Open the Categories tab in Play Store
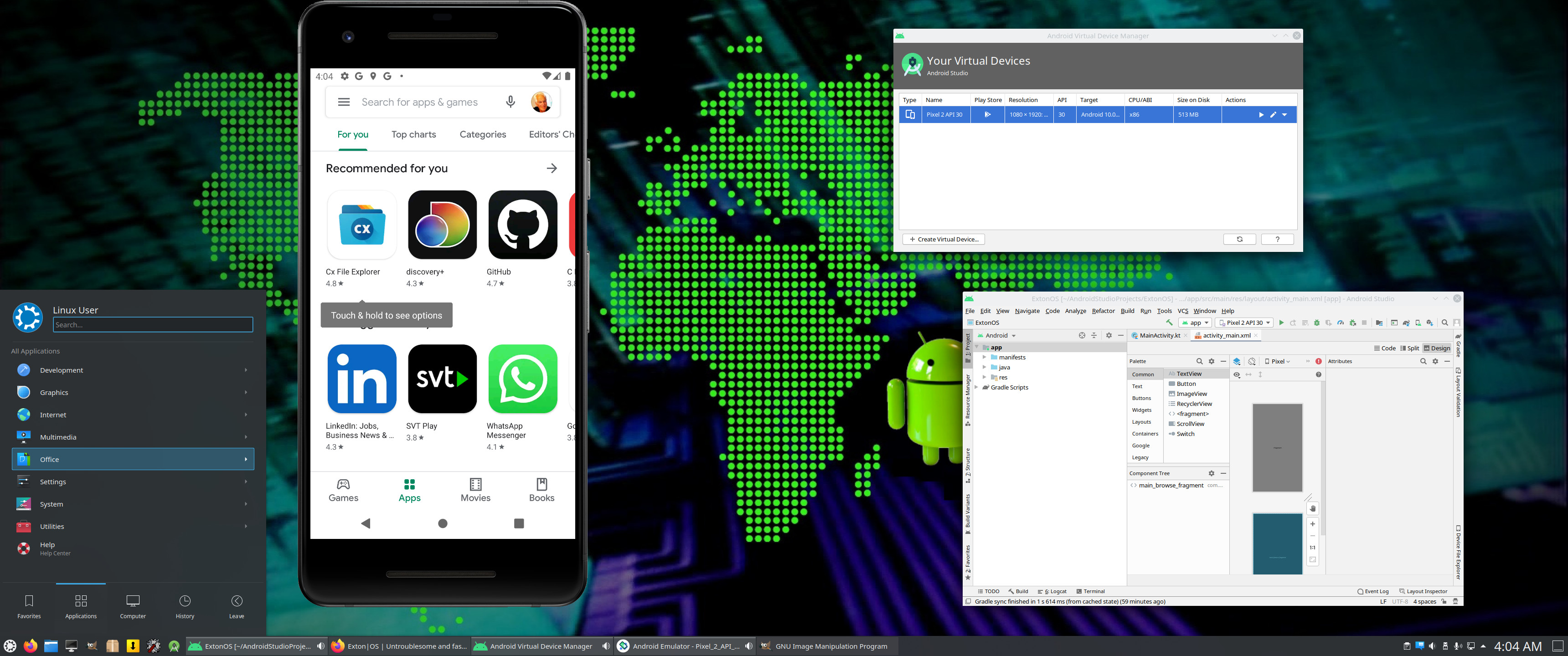 483,134
